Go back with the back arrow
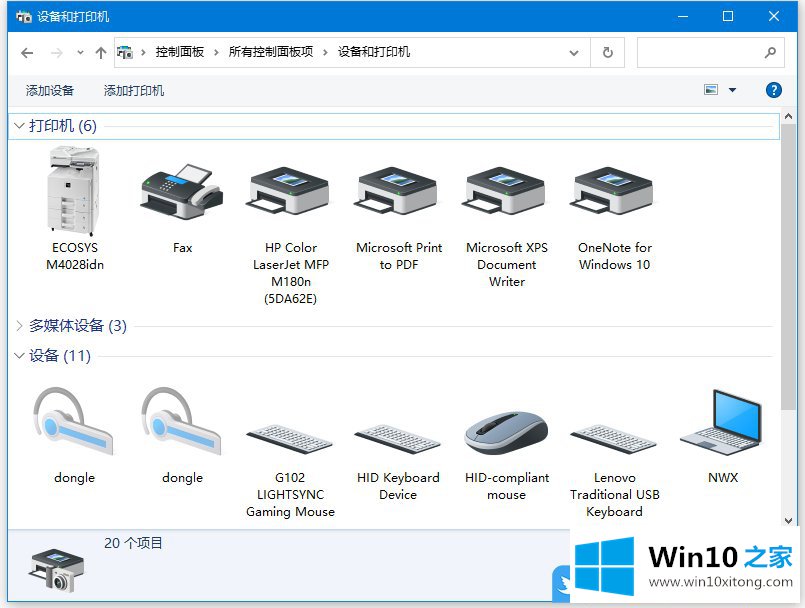805x608 pixels. point(27,52)
